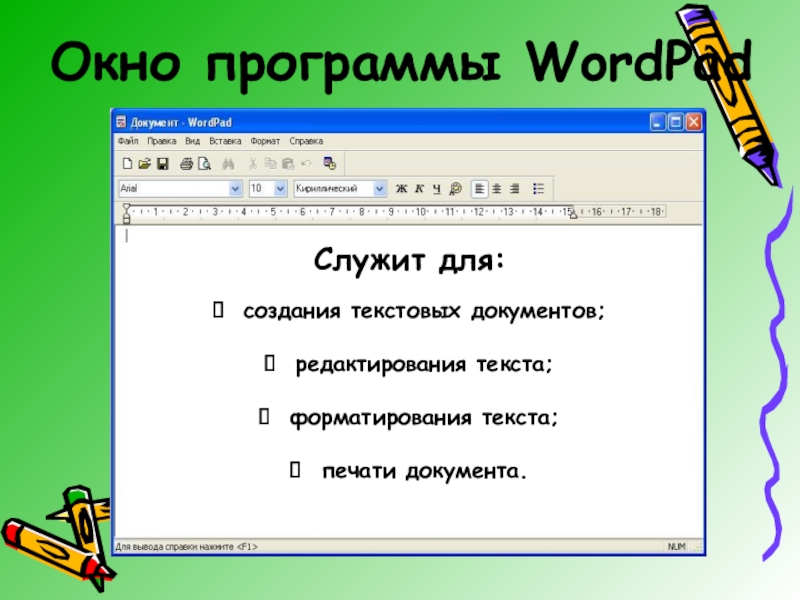800x600 pixels.
Task: Click the line 'создания текстовых документов;'
Action: [x=423, y=311]
